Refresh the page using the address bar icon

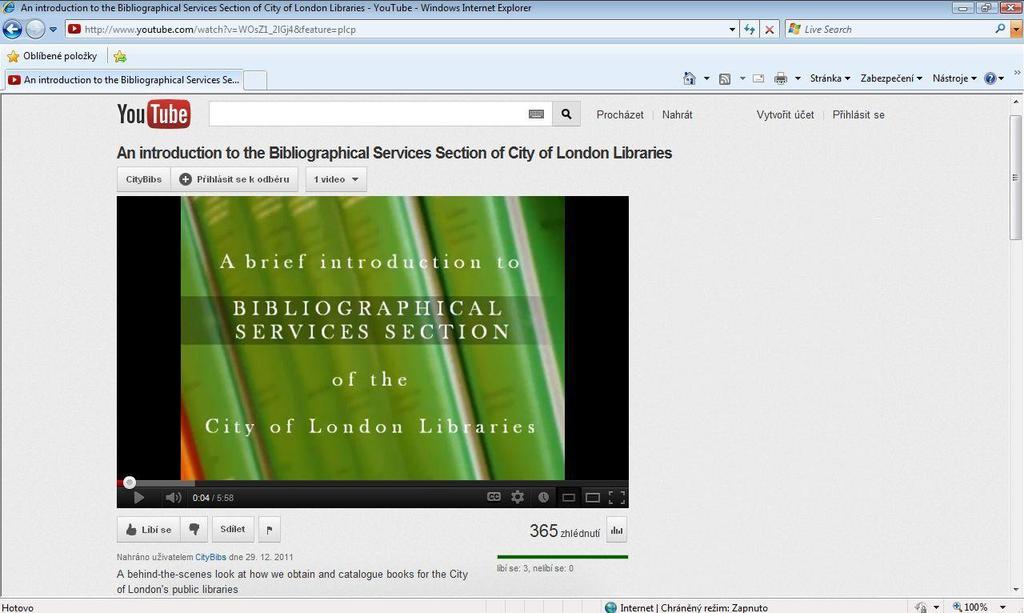[x=749, y=29]
